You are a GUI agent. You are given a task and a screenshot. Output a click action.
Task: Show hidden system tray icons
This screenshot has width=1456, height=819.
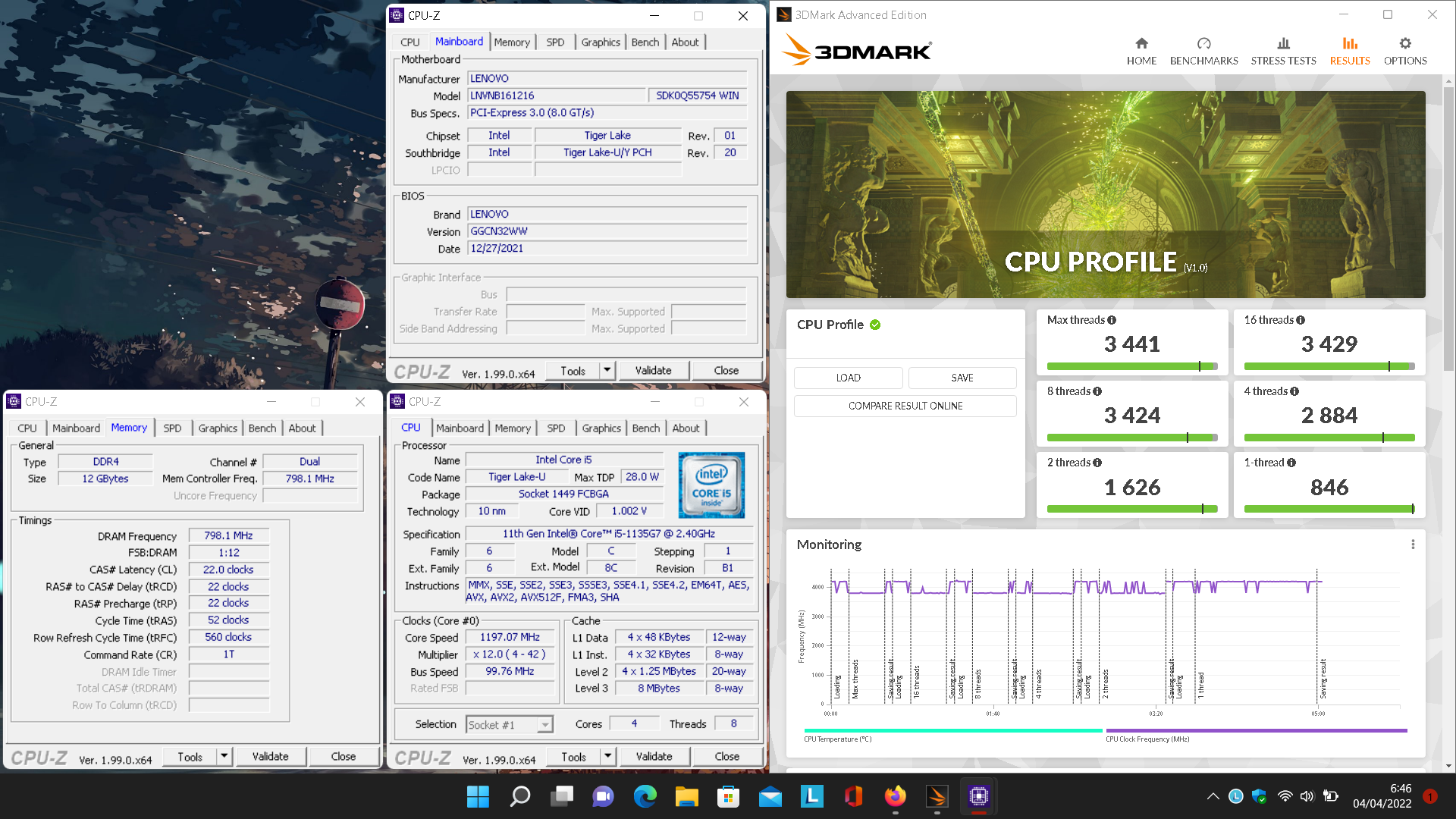pos(1213,796)
